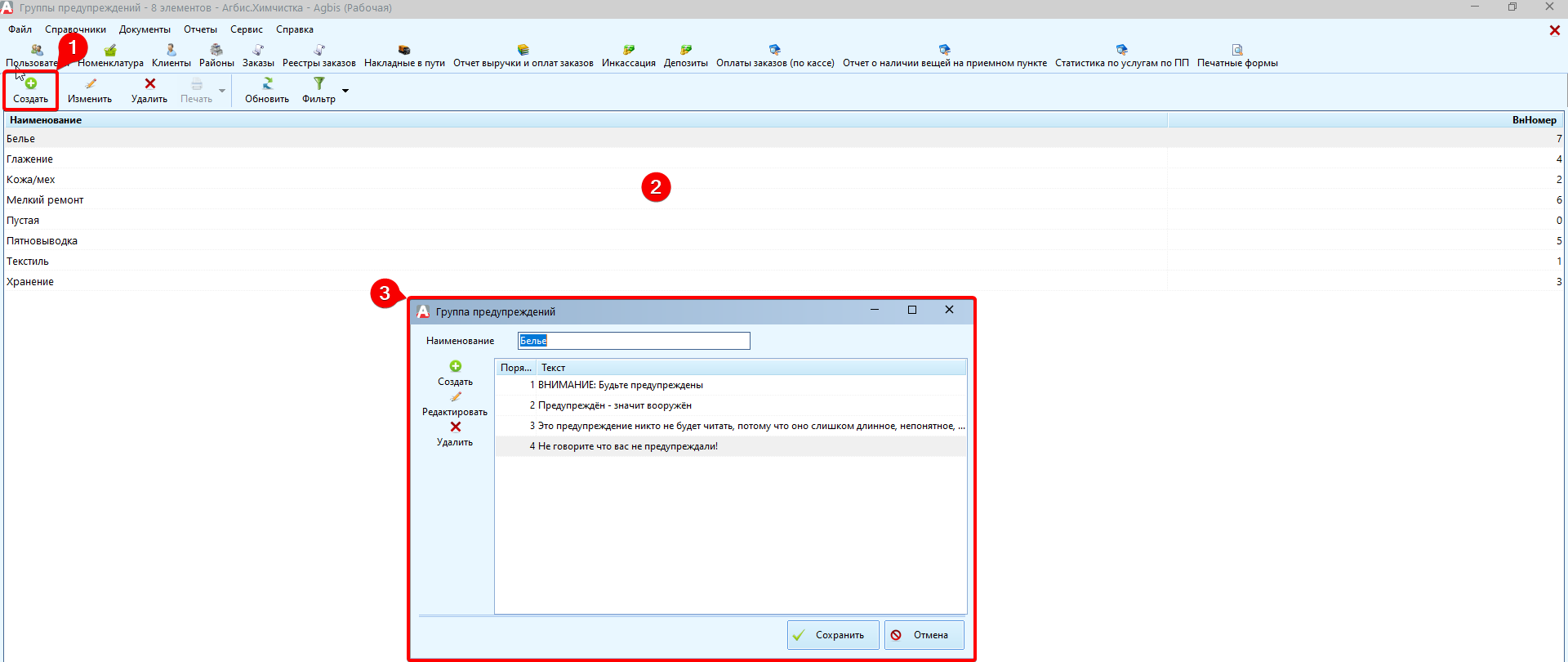Open Печатные формы

[x=1237, y=56]
